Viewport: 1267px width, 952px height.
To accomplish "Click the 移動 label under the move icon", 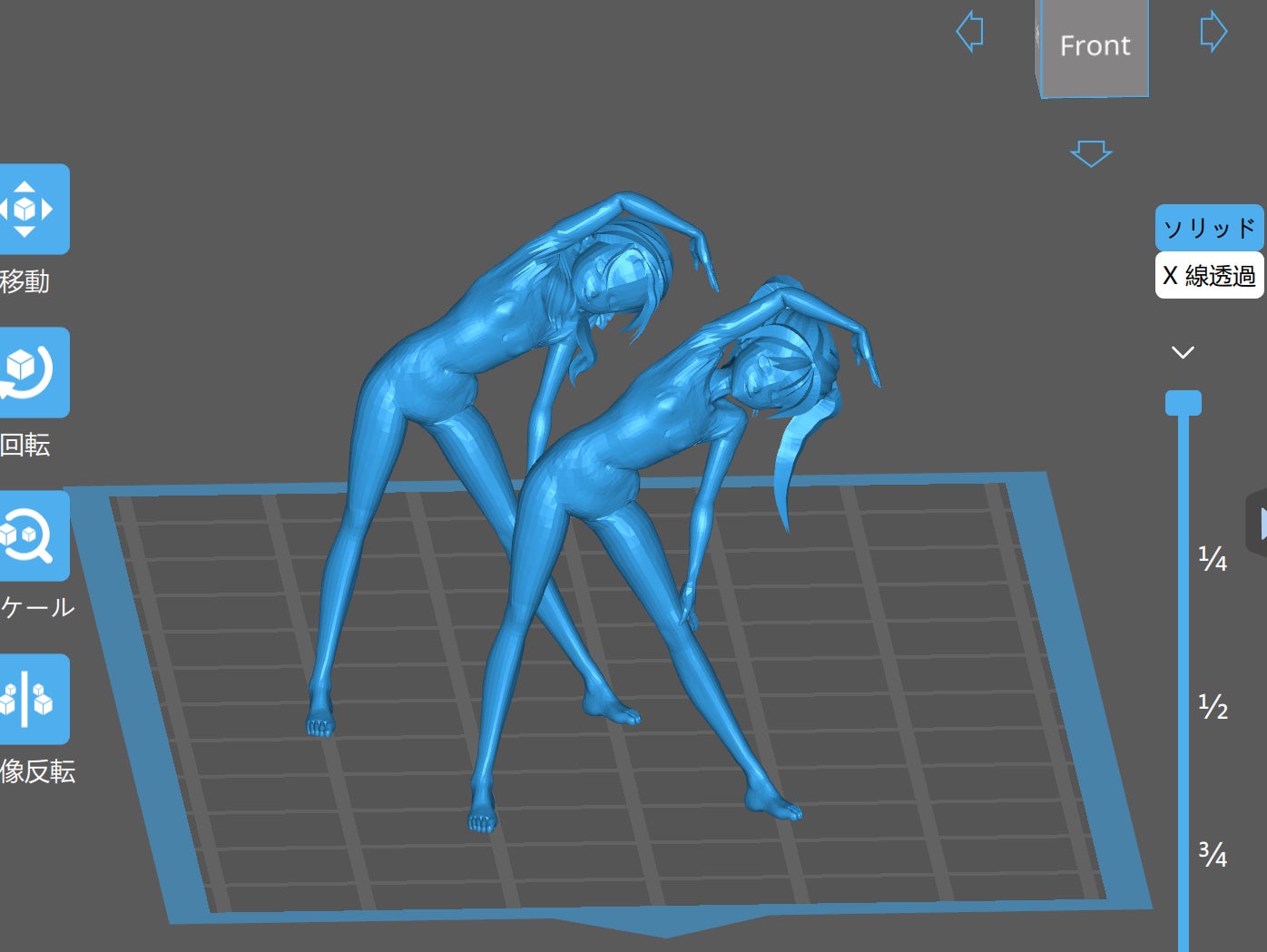I will [x=25, y=281].
